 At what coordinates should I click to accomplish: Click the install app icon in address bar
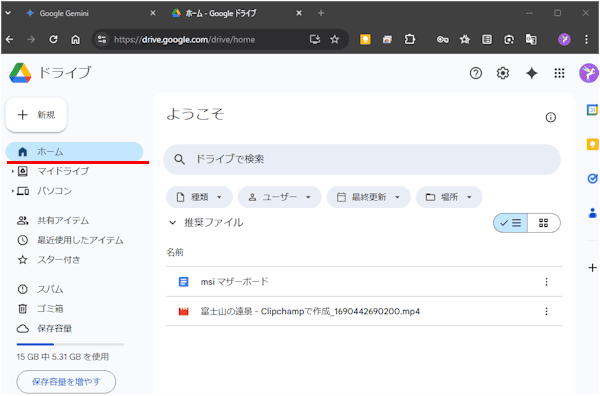click(315, 39)
